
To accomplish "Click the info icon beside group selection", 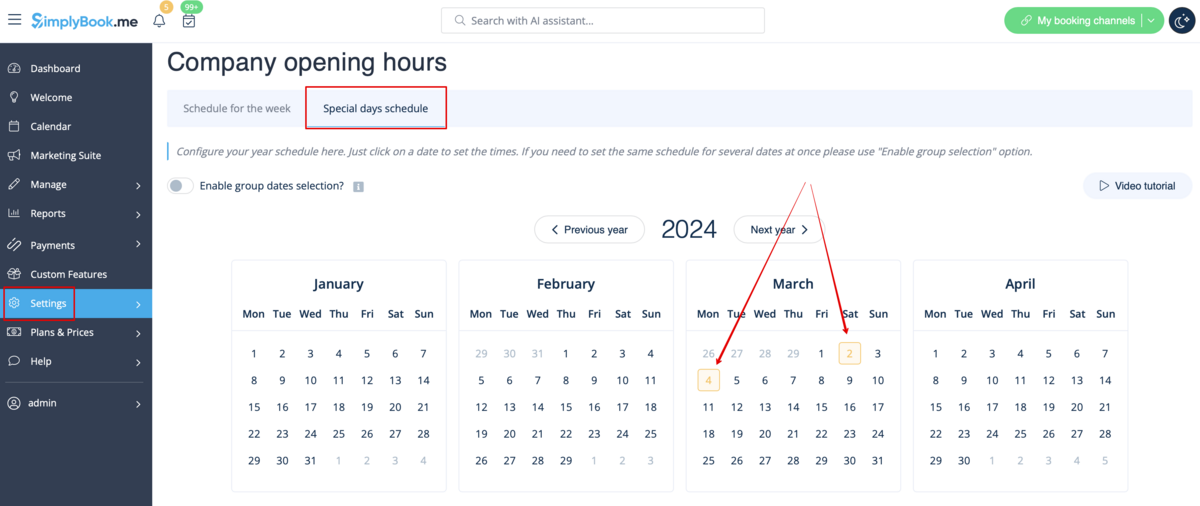I will pyautogui.click(x=358, y=186).
